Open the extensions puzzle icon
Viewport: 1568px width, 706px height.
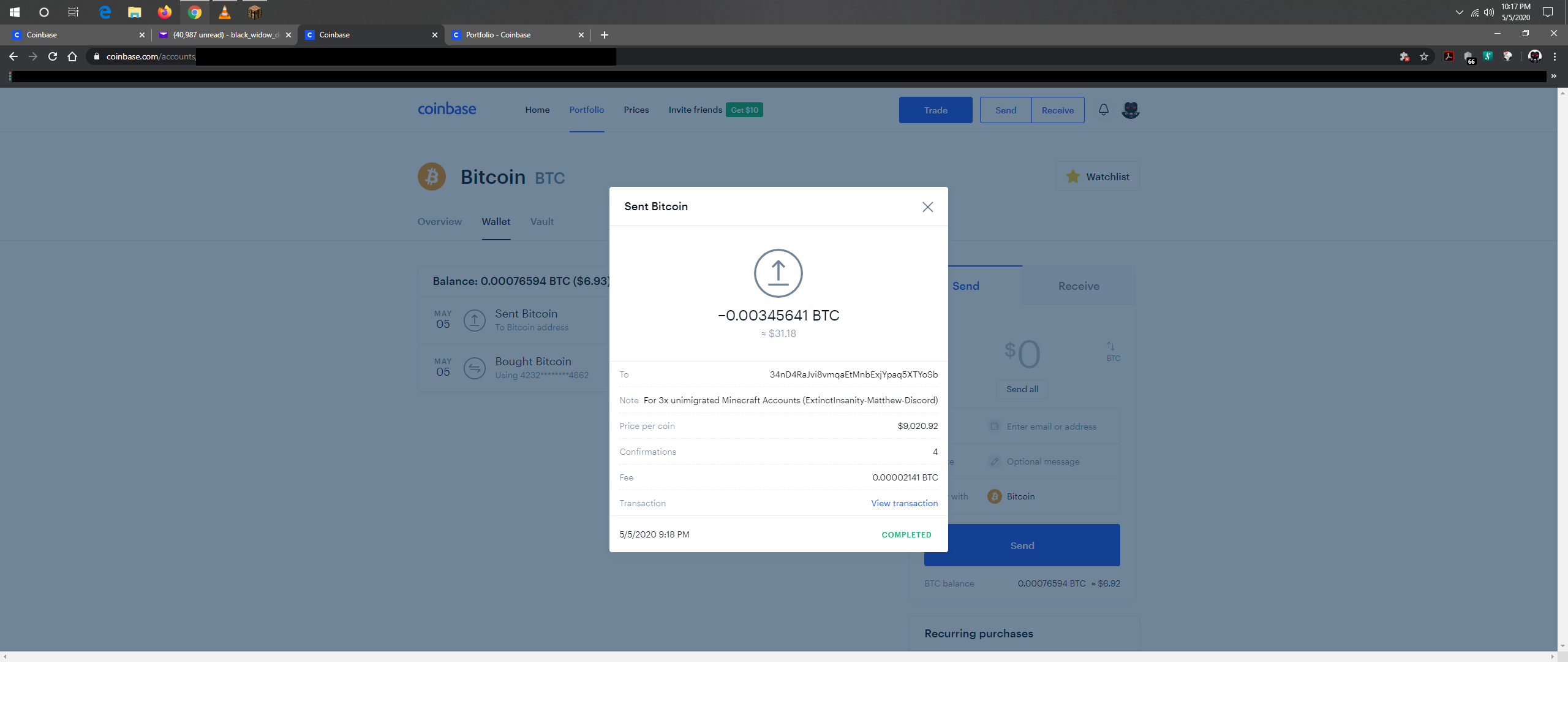(x=1404, y=56)
